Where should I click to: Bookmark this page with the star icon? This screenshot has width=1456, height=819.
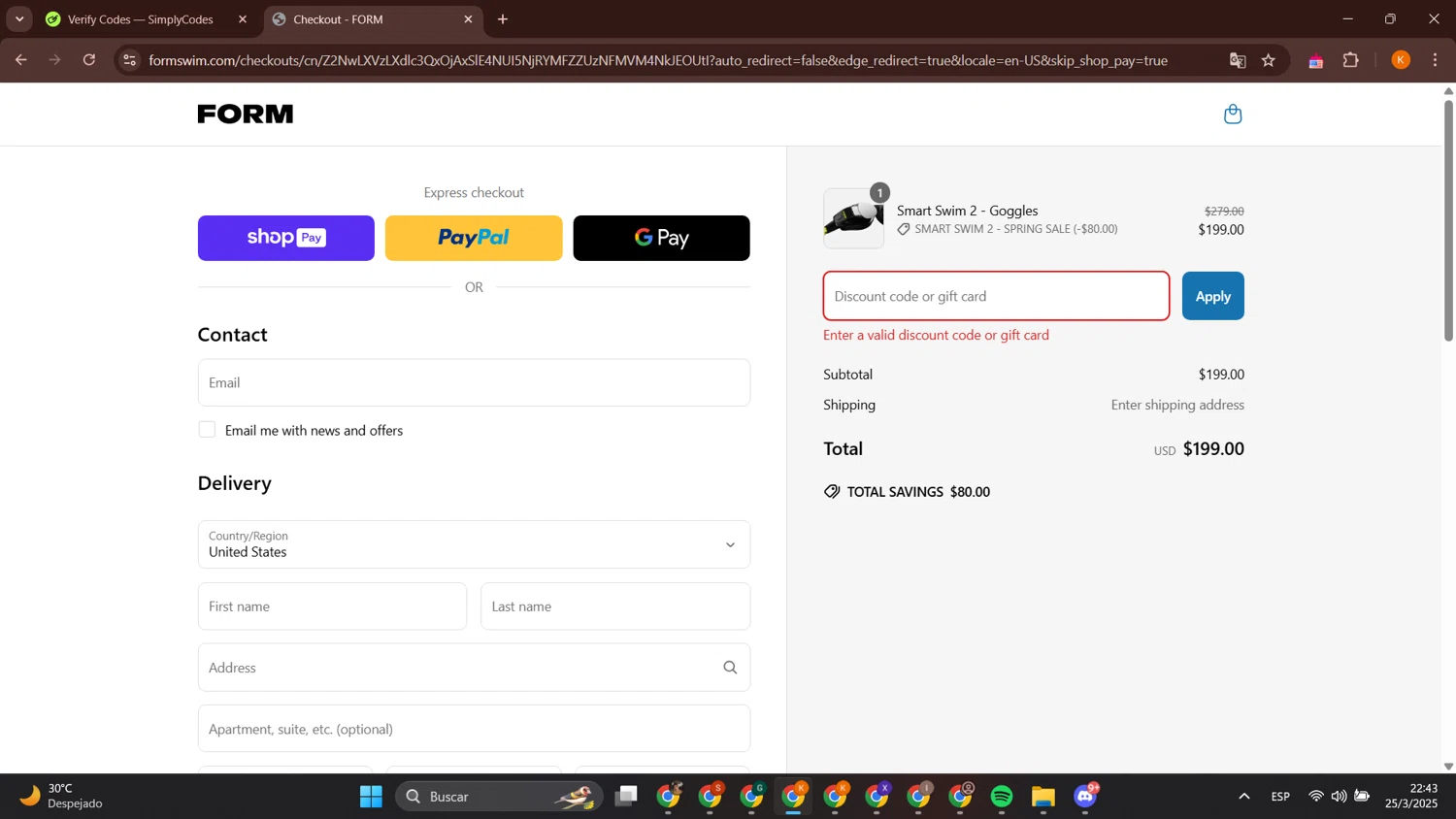(1269, 60)
